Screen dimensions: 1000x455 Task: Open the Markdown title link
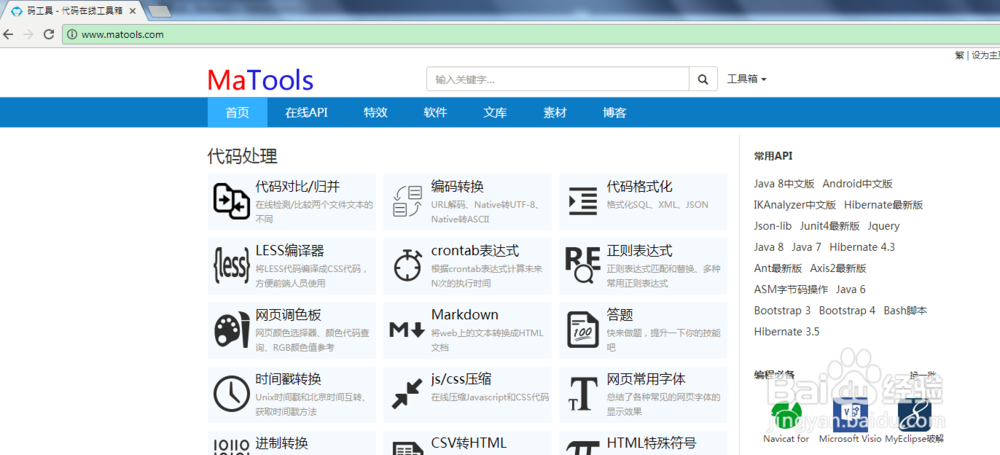pyautogui.click(x=464, y=315)
